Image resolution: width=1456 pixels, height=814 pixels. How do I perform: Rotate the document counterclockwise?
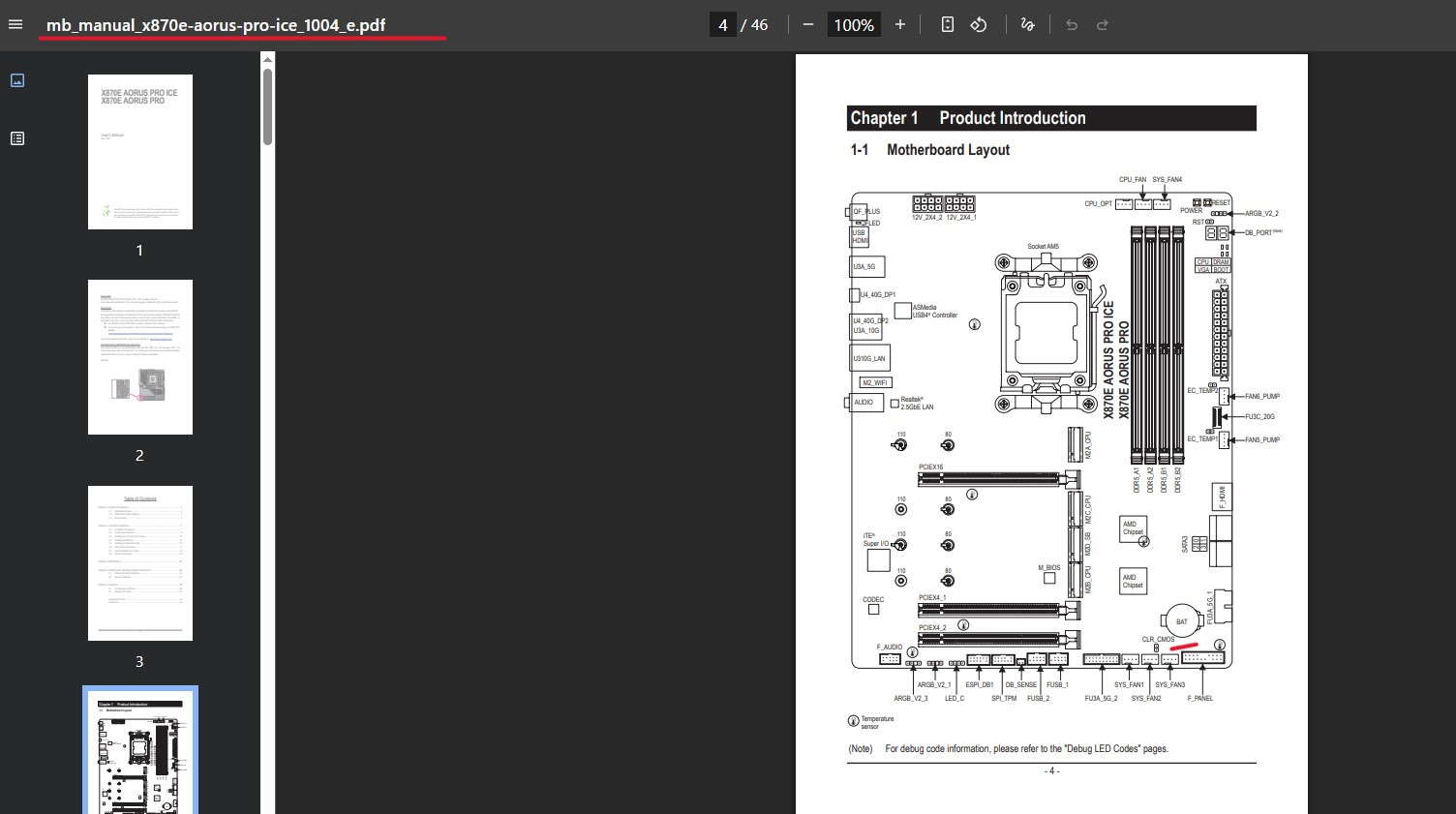click(979, 24)
